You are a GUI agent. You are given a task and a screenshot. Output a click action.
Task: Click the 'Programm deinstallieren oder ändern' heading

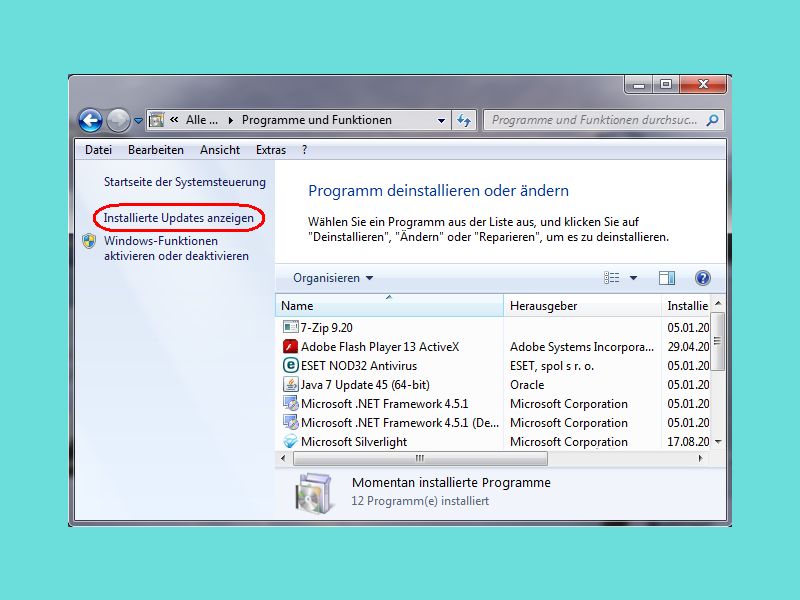(x=438, y=191)
